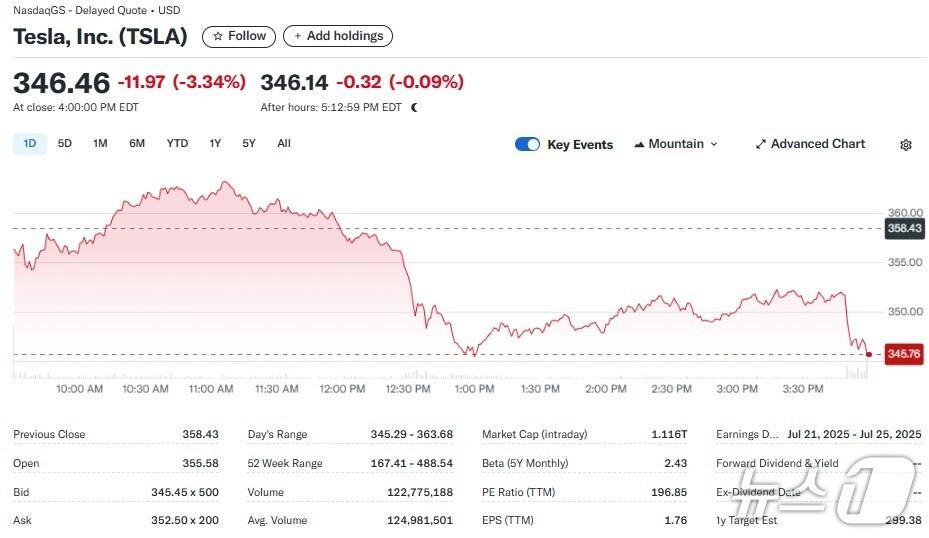Select the 1Y time range
This screenshot has width=929, height=538.
click(215, 144)
